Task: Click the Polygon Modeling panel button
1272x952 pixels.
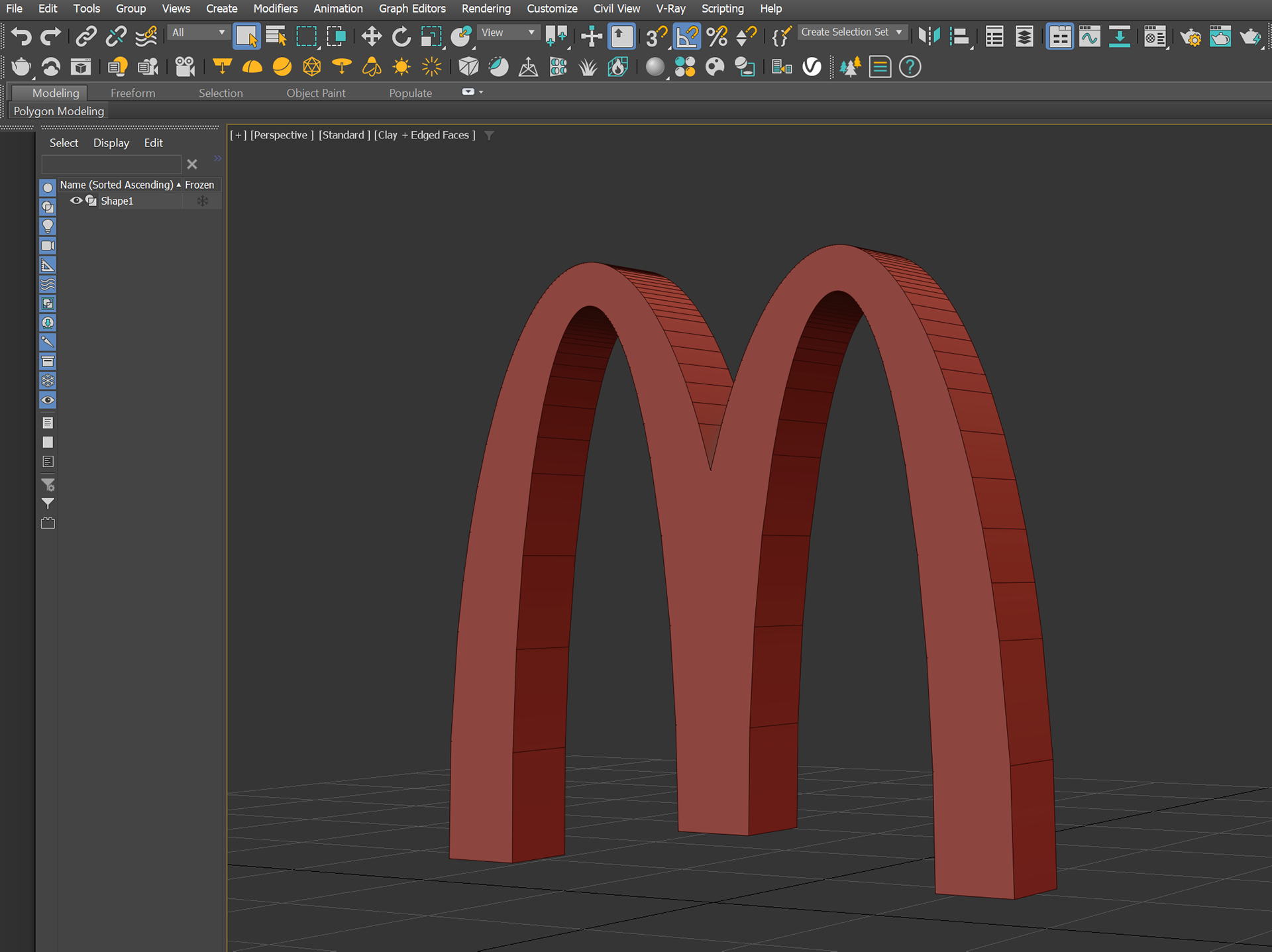Action: pyautogui.click(x=59, y=111)
